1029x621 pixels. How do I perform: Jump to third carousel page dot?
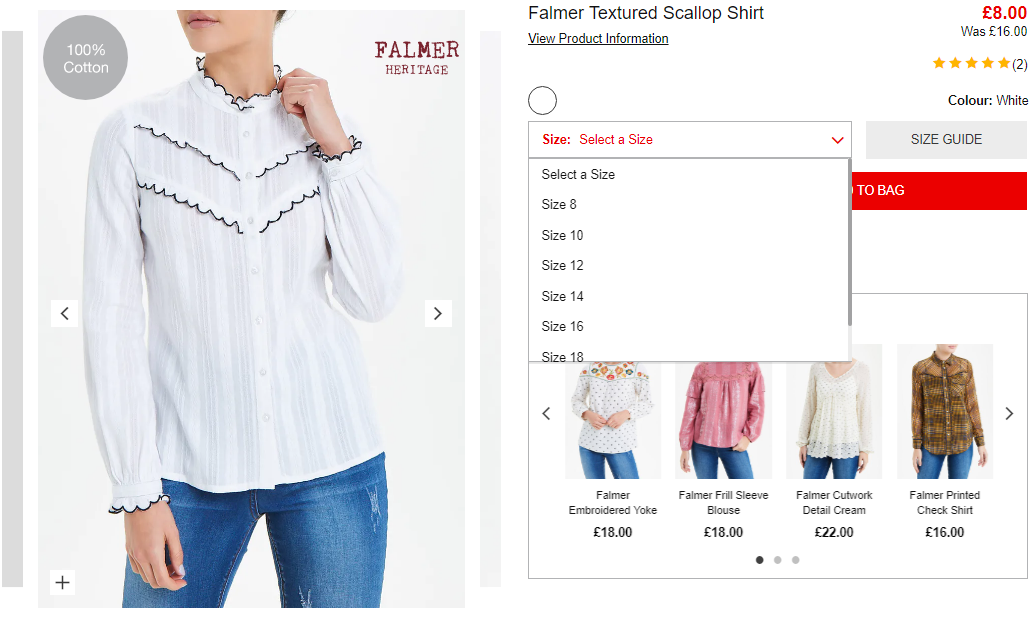795,560
